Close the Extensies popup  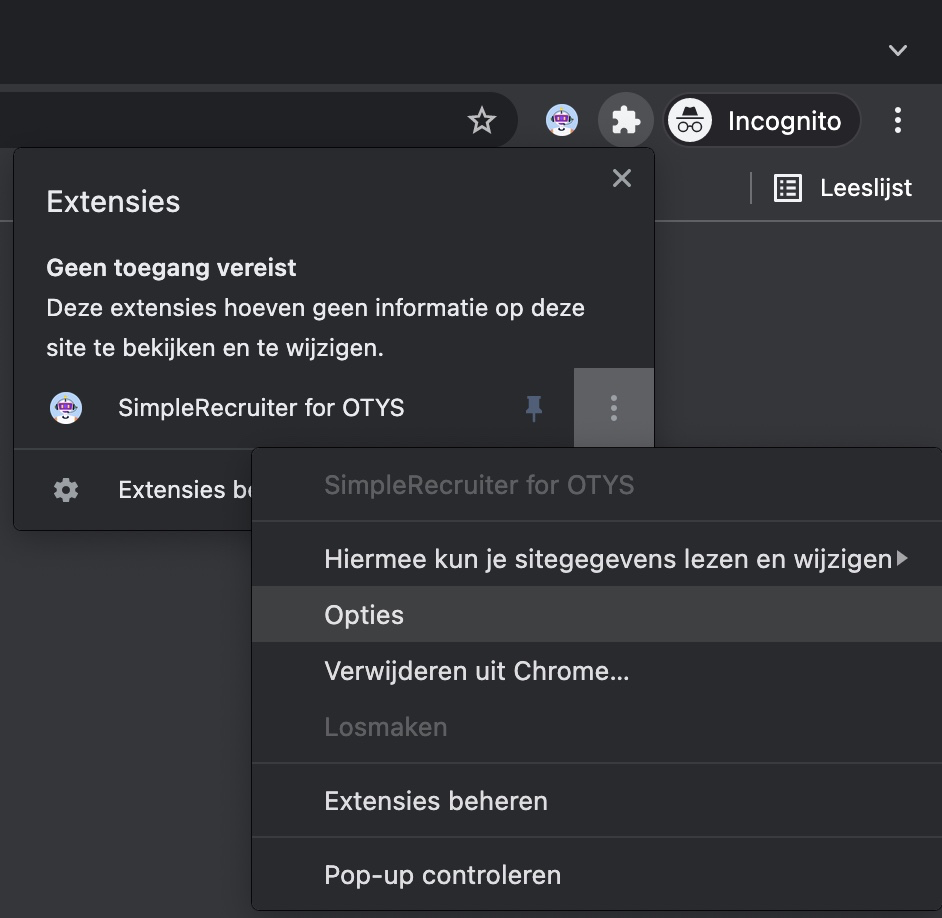point(622,178)
